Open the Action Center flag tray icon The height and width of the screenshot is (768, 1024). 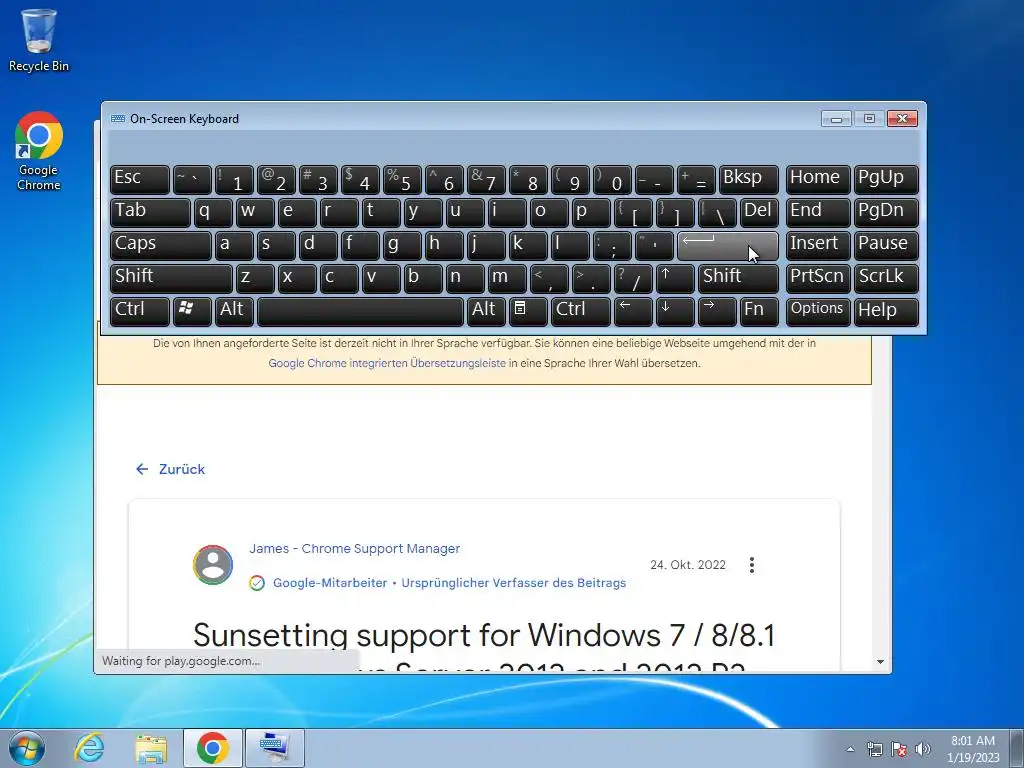[899, 749]
